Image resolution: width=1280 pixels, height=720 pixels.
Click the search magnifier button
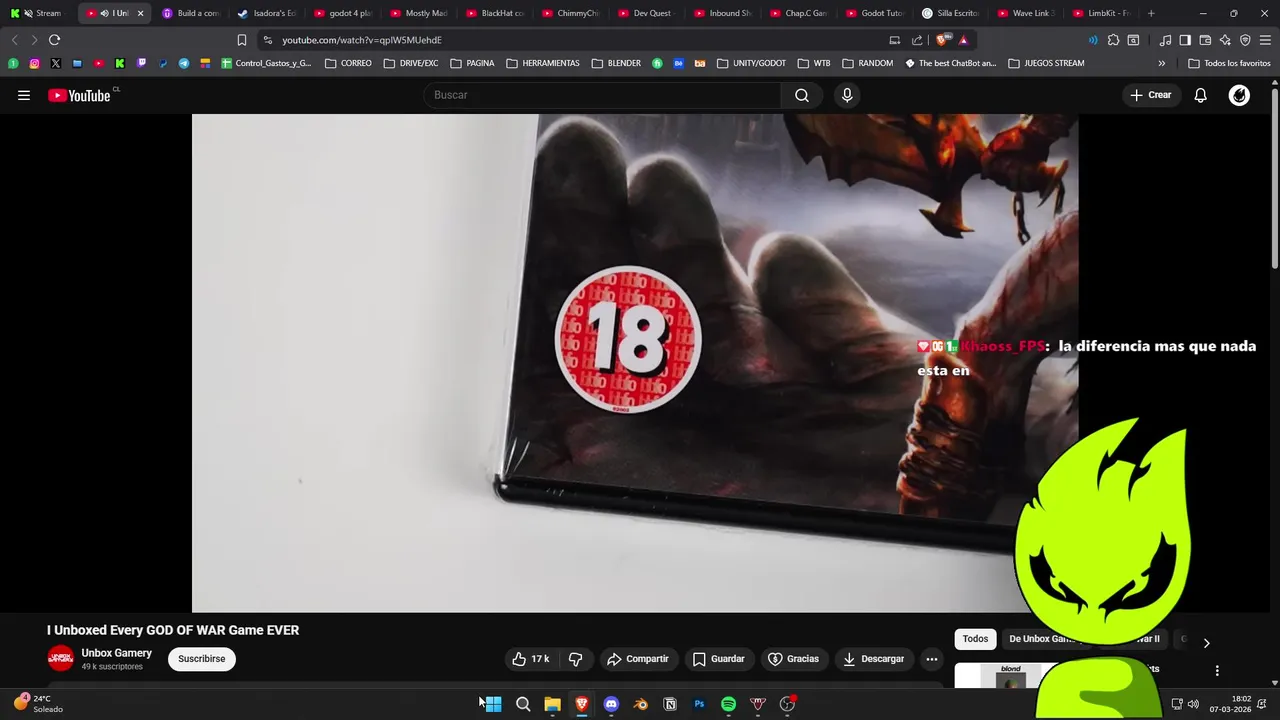tap(802, 95)
